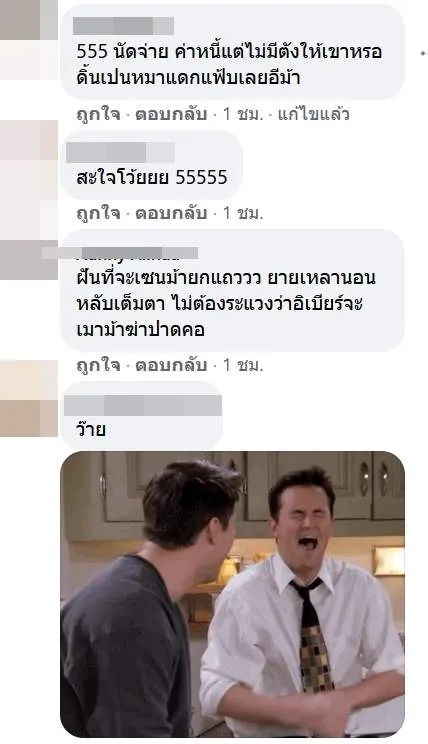Open the blurred author name above 'ว๊าย'

point(143,406)
